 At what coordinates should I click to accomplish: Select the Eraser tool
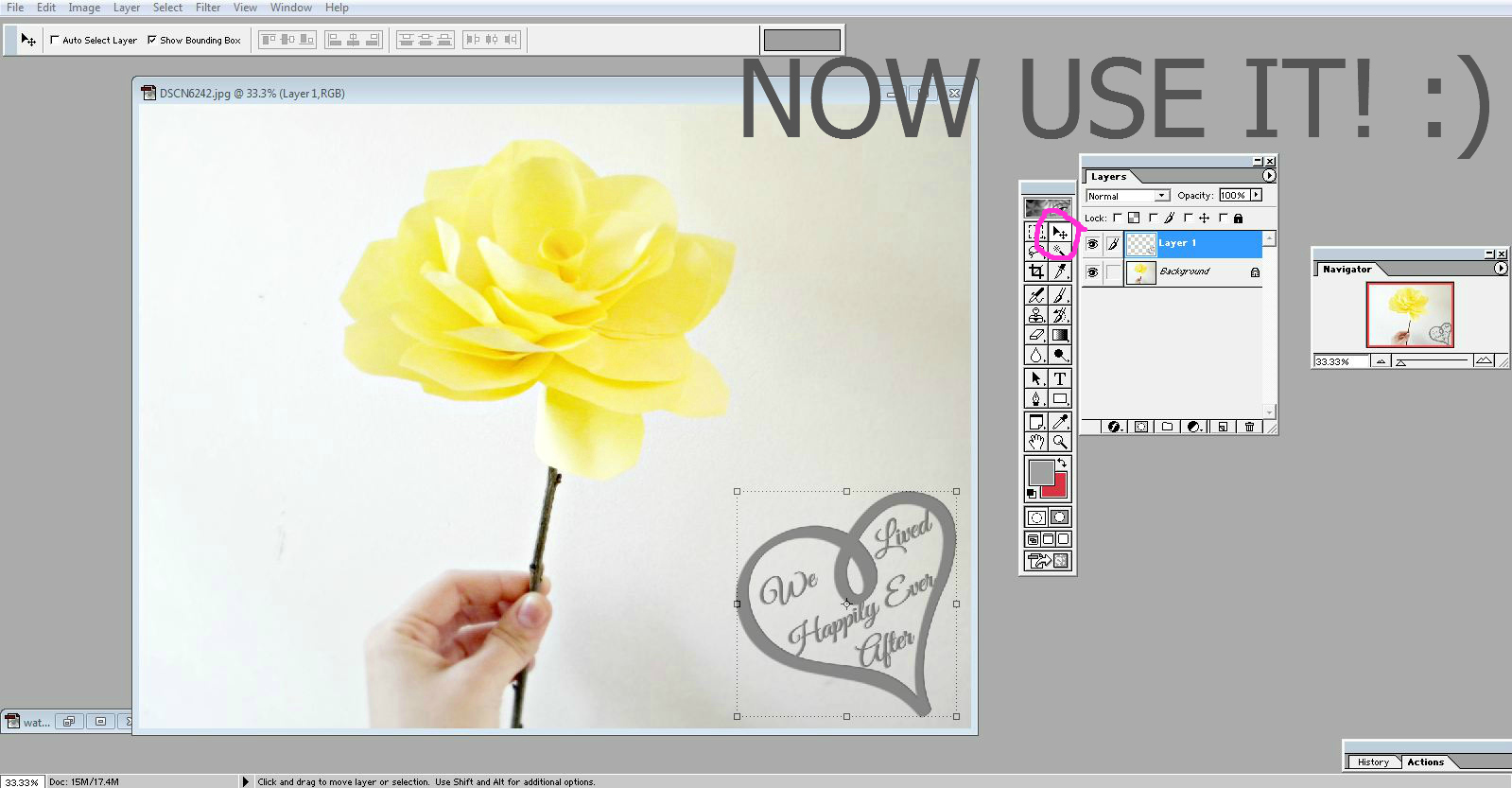[1036, 335]
